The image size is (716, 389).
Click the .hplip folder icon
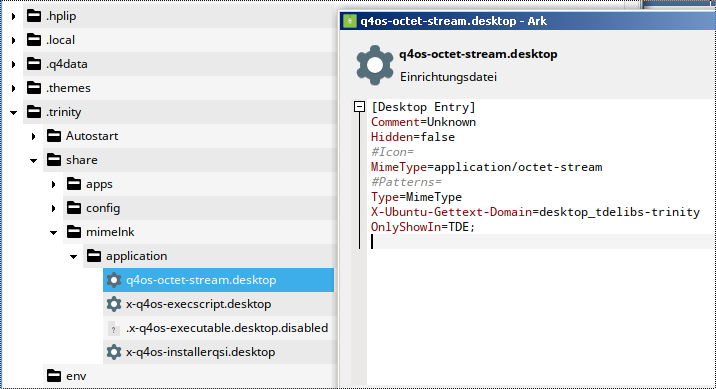[34, 16]
